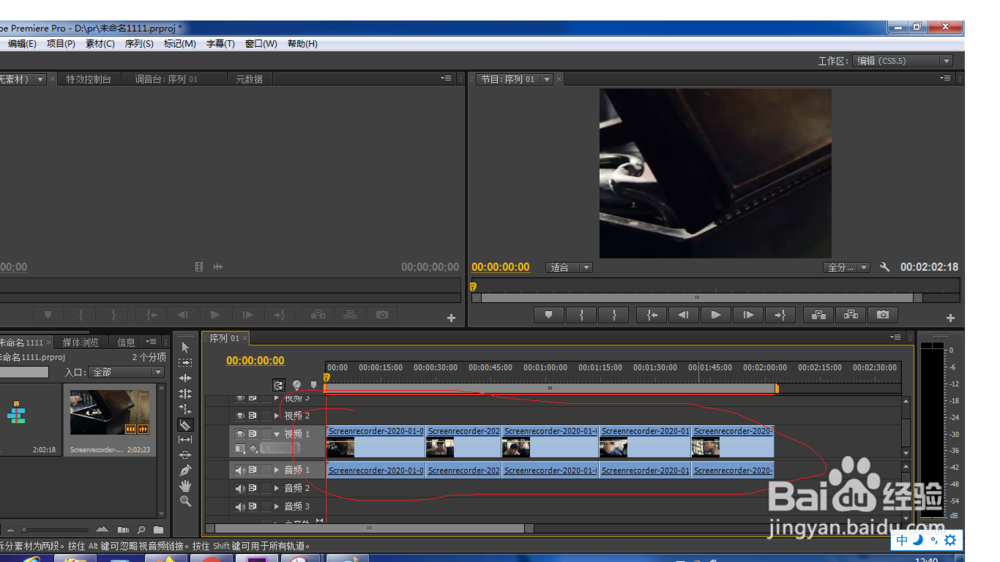Click timeline Set Encore chapter marker icon
Image resolution: width=1000 pixels, height=562 pixels.
click(297, 385)
